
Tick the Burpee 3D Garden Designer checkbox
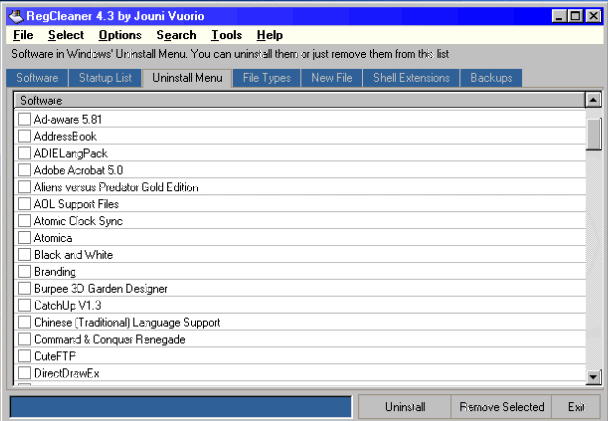(24, 288)
